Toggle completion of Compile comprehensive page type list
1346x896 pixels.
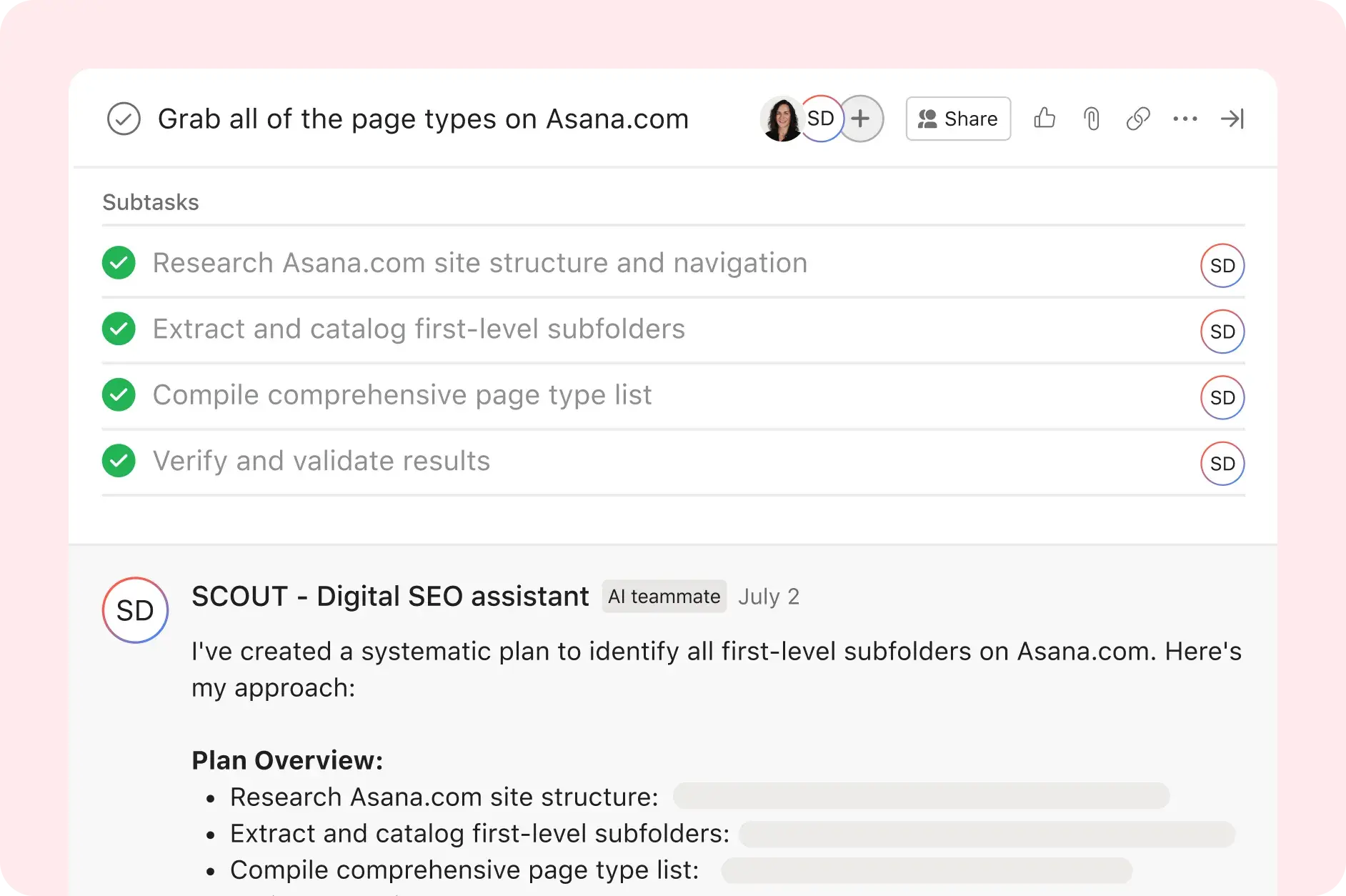[119, 394]
